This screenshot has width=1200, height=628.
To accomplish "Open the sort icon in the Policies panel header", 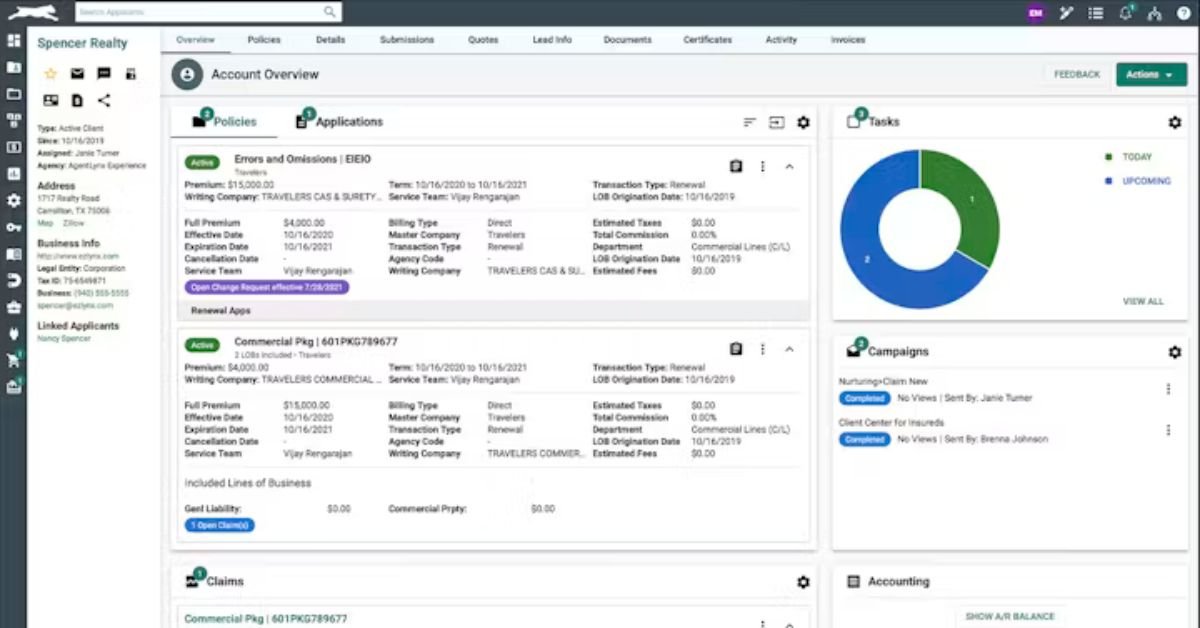I will (x=749, y=122).
